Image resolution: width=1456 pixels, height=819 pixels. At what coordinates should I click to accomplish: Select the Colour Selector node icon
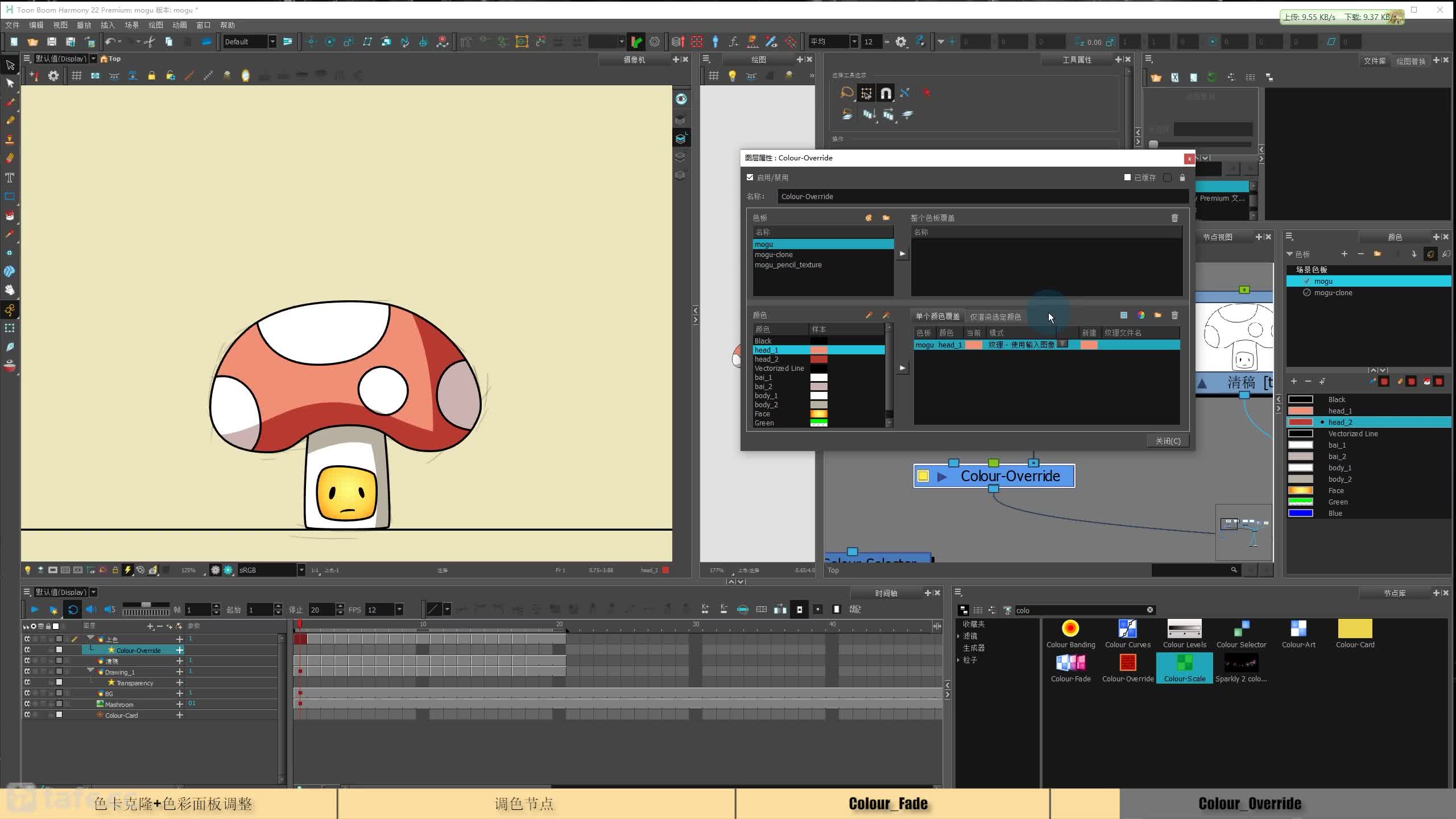pos(1241,628)
